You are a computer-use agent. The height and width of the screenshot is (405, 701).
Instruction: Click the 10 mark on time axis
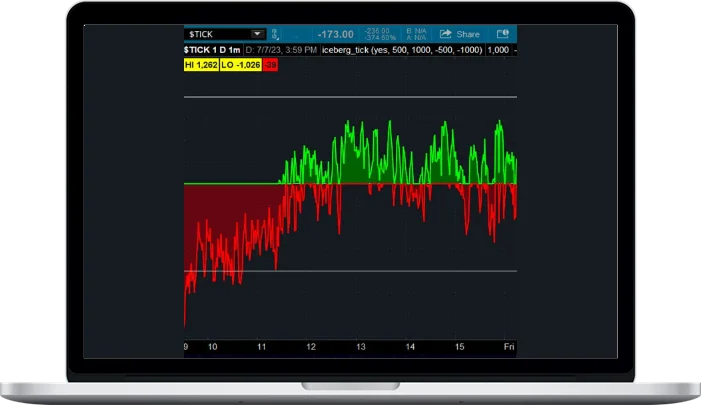point(212,346)
